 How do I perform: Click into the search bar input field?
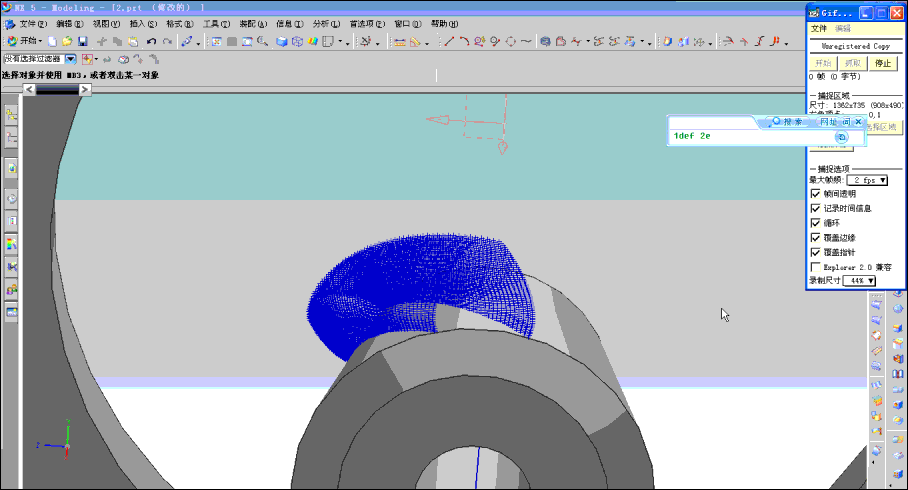tap(752, 136)
